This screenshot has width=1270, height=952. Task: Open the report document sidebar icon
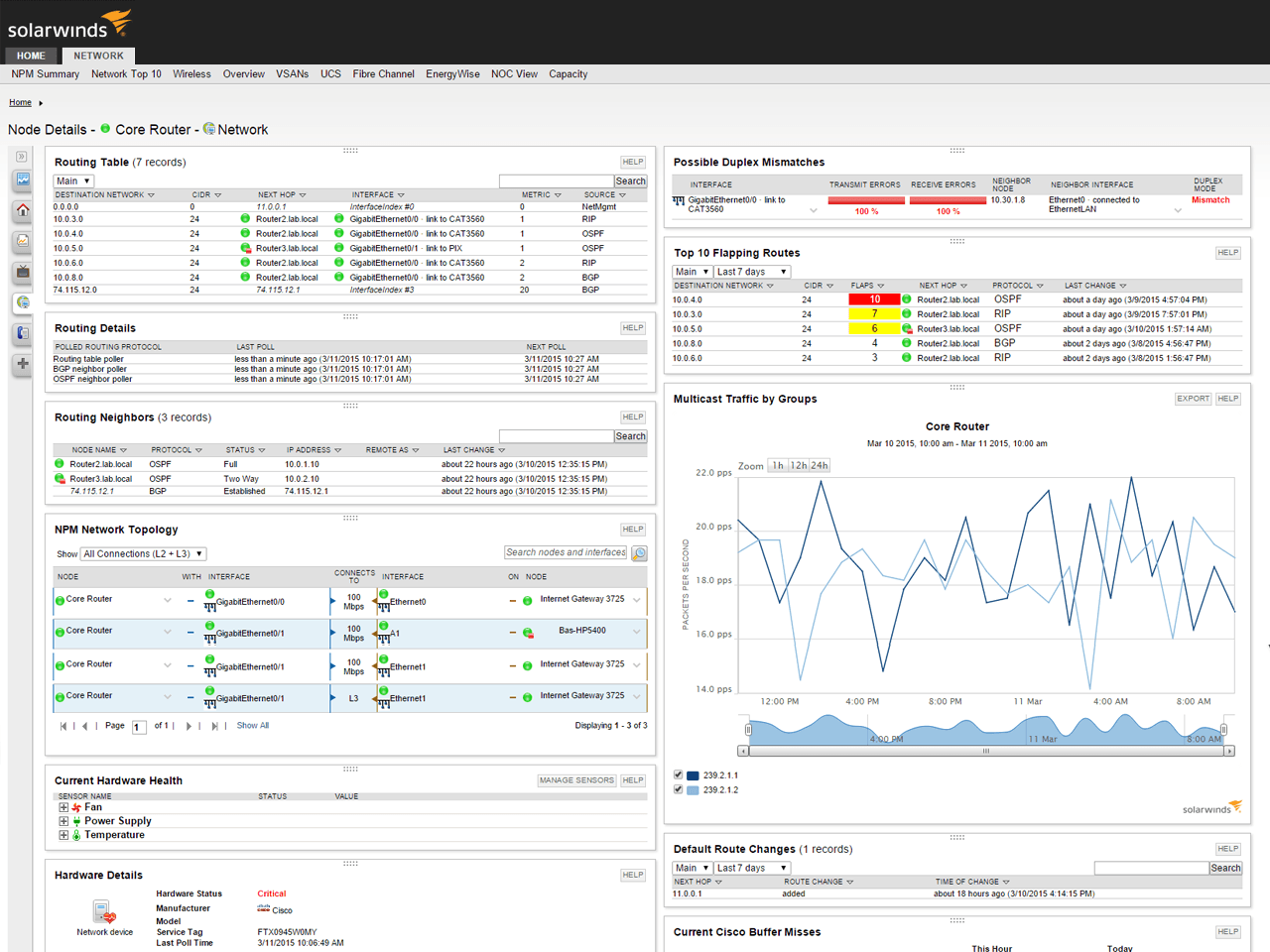22,241
